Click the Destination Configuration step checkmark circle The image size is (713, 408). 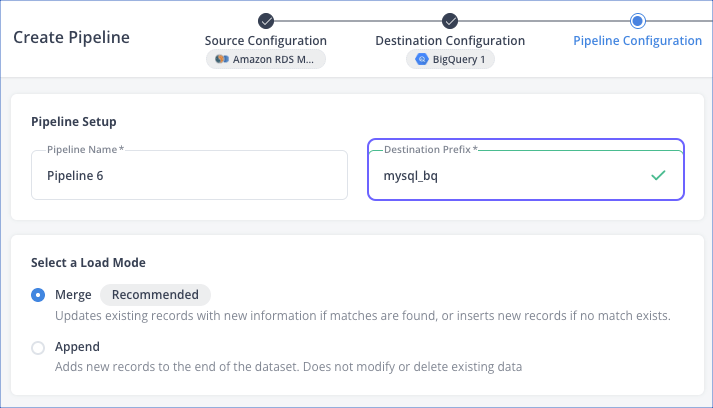[x=450, y=20]
